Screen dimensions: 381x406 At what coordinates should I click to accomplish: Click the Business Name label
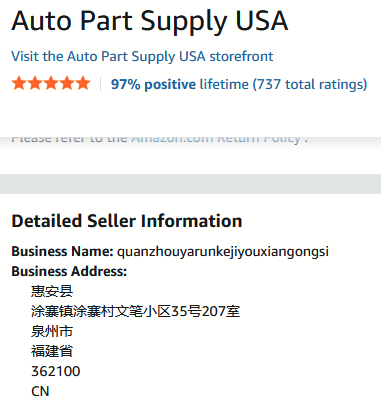[63, 251]
